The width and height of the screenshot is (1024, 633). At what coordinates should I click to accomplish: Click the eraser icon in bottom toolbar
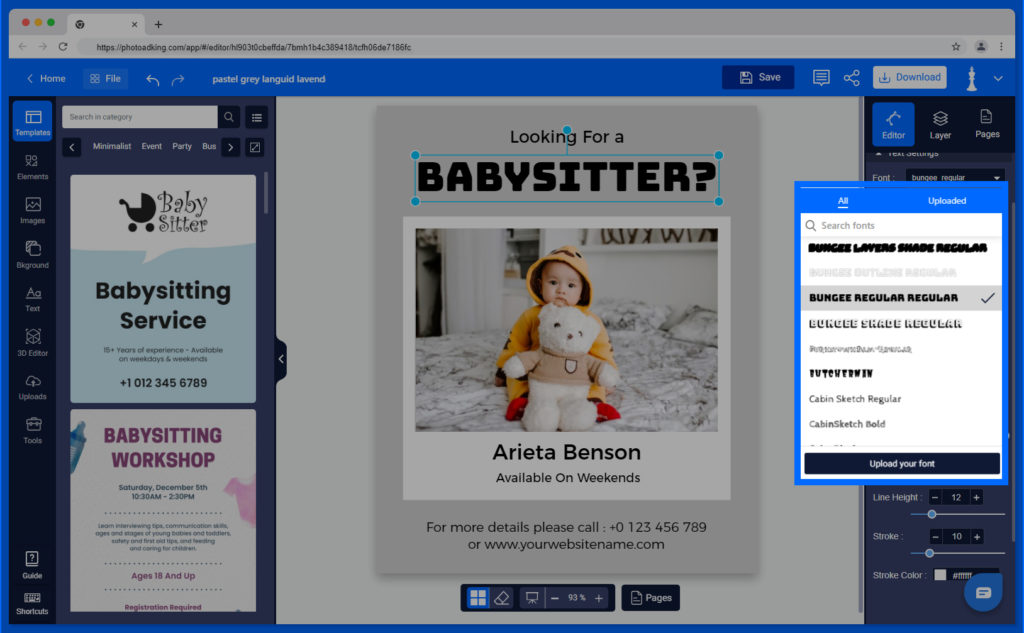502,598
